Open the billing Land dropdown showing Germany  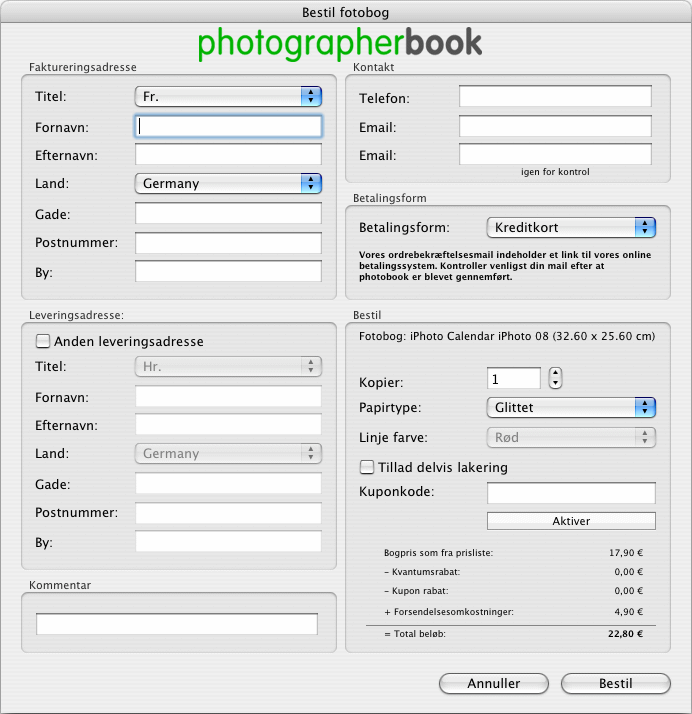click(x=228, y=184)
